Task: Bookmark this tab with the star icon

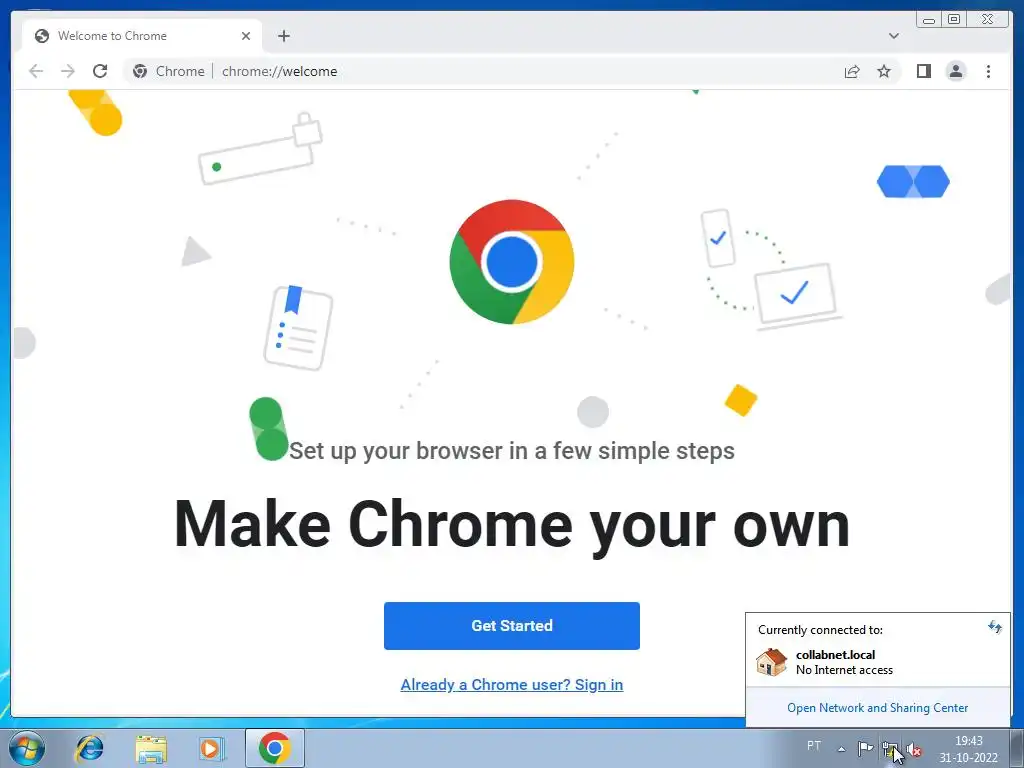Action: [x=884, y=71]
